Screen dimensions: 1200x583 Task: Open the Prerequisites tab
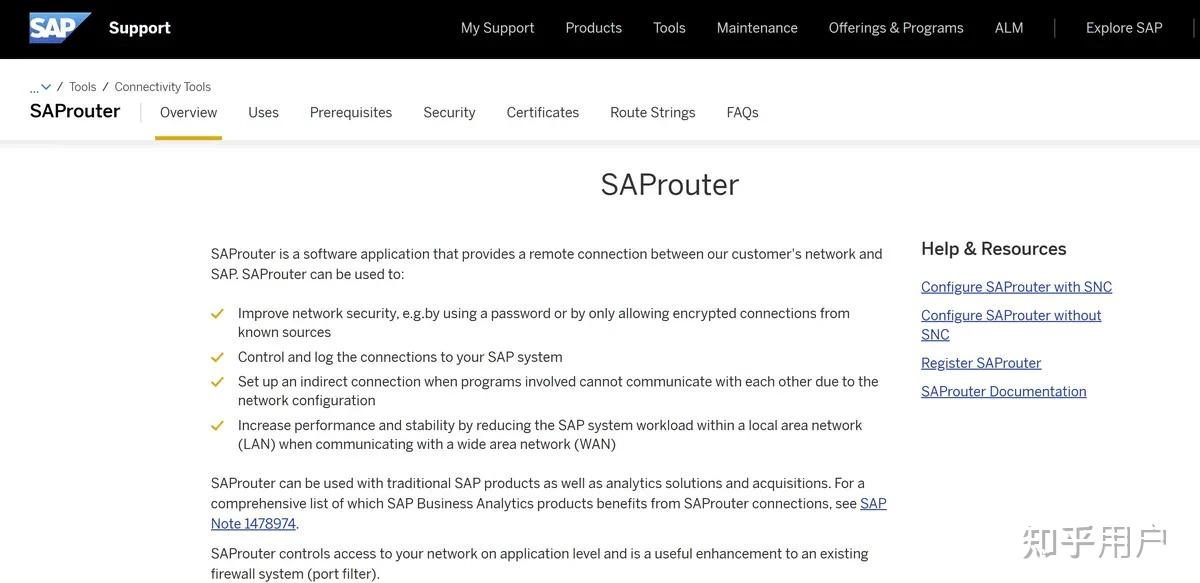[350, 111]
